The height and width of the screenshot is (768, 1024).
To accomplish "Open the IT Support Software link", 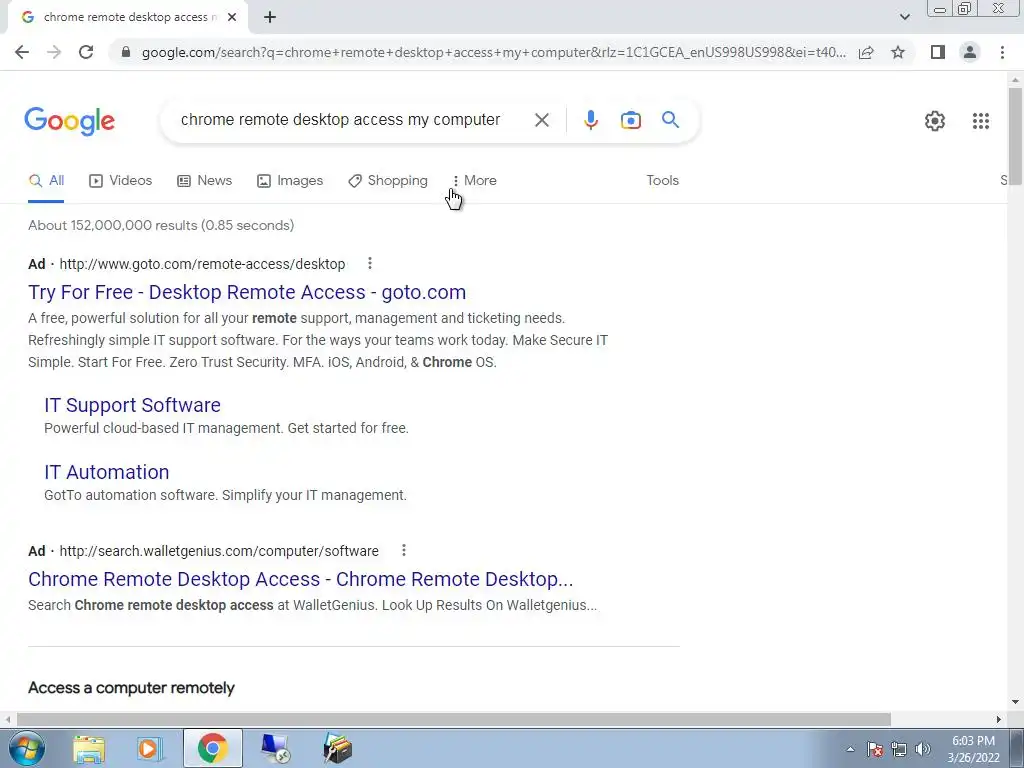I will (x=133, y=405).
